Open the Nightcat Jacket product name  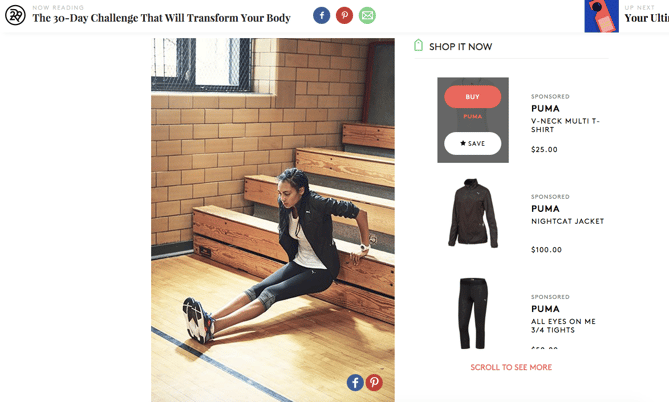tap(567, 221)
